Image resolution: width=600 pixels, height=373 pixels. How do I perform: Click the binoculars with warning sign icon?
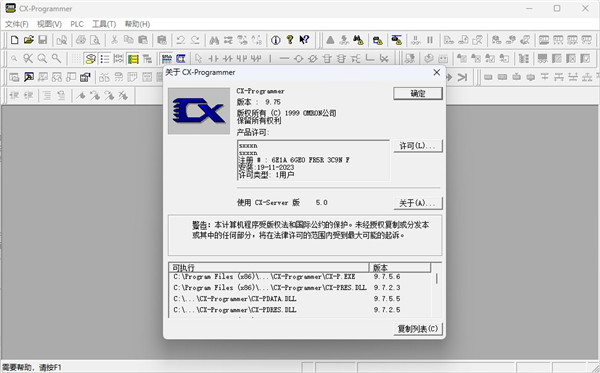click(358, 40)
